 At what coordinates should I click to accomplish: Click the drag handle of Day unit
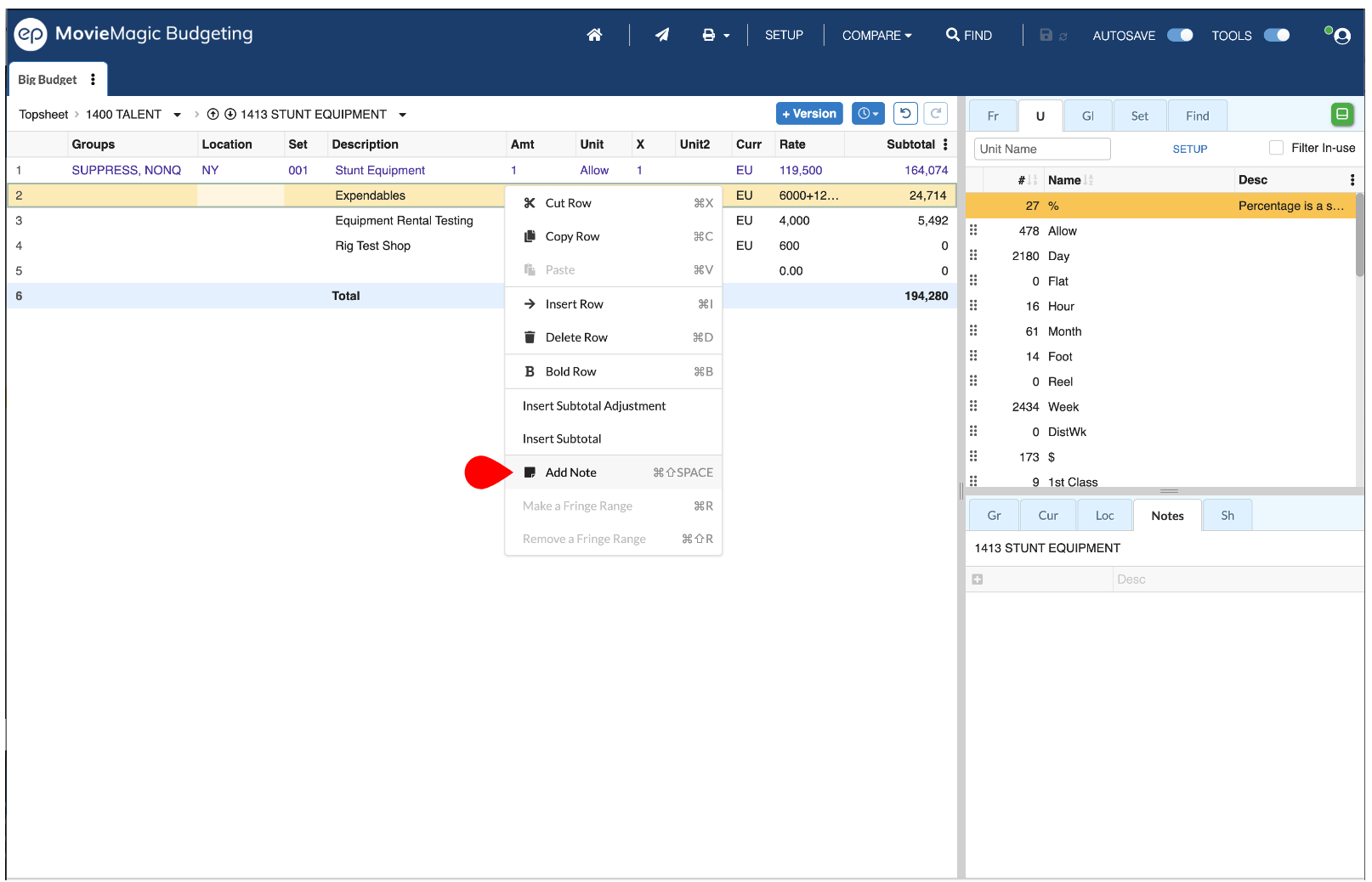click(973, 255)
